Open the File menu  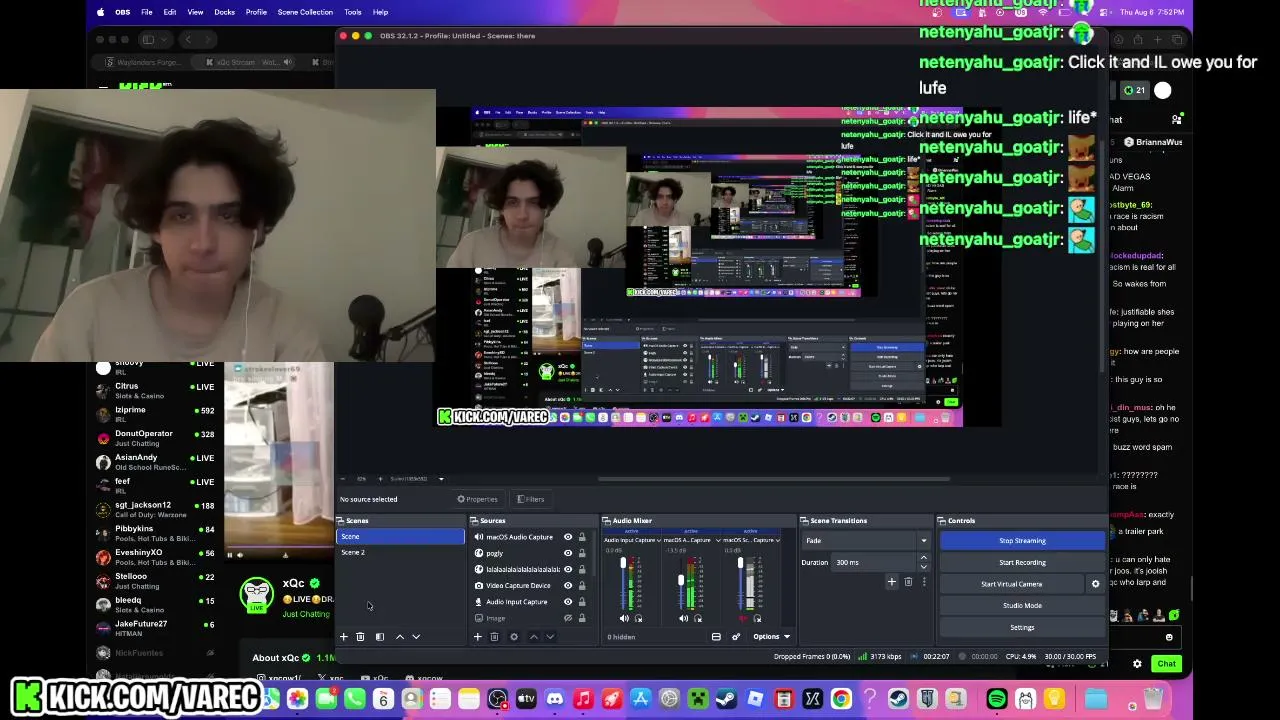pos(146,12)
